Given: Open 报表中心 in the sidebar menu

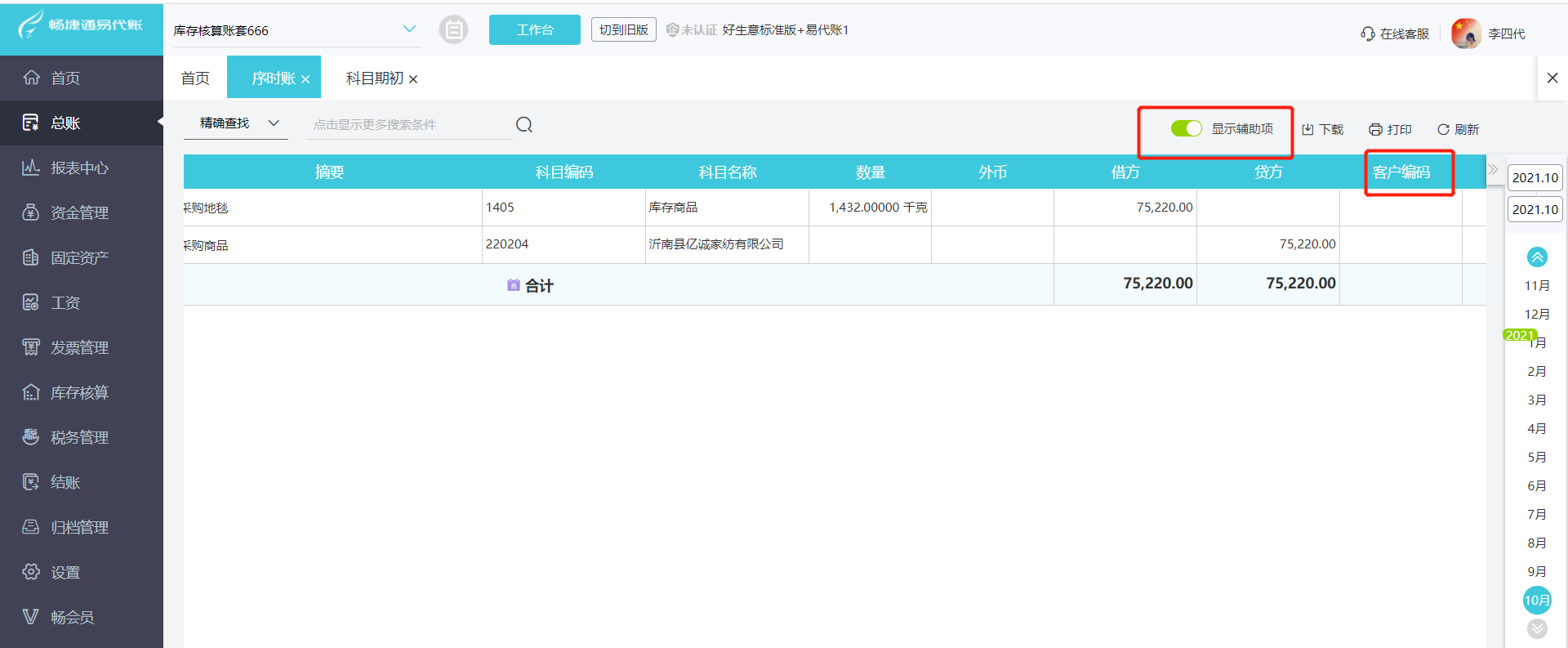Looking at the screenshot, I should (x=79, y=168).
